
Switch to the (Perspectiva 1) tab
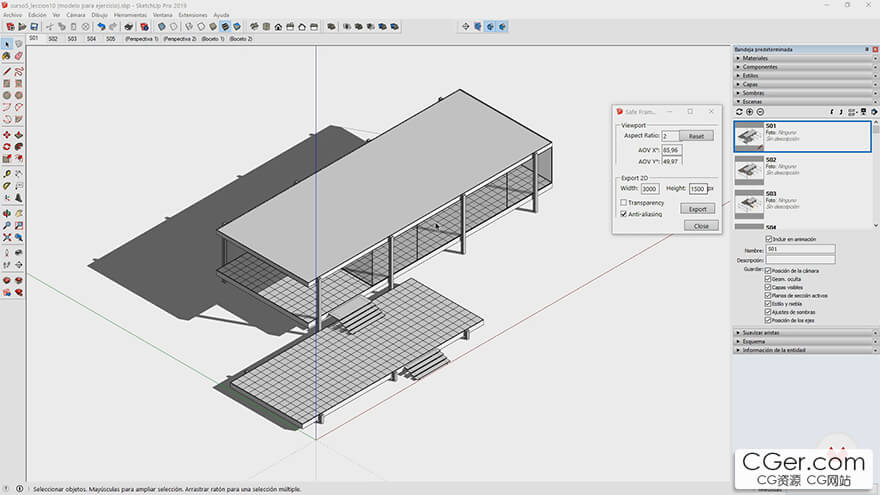tap(141, 39)
